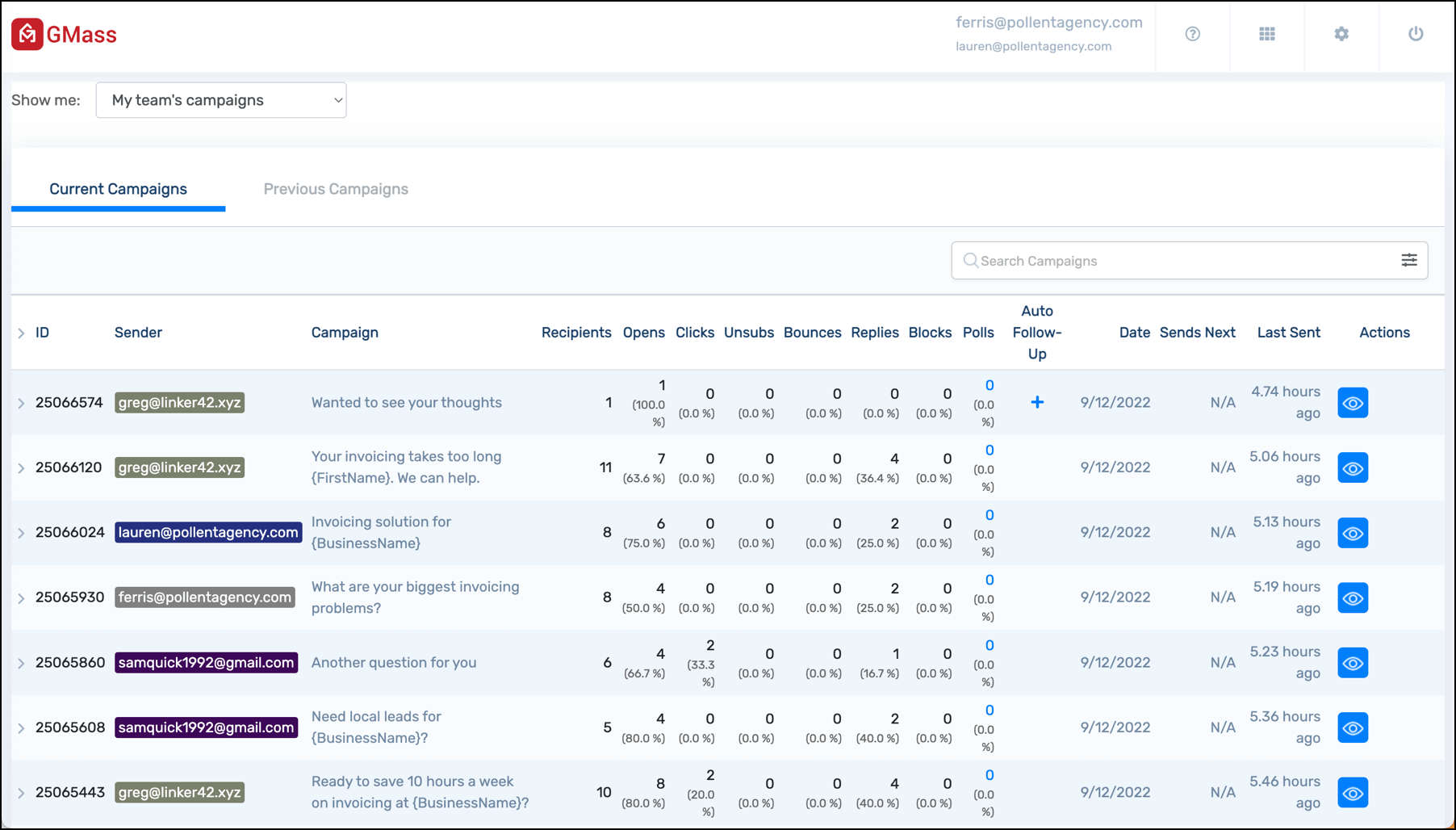
Task: Click replies value 4 for campaign 25066120
Action: (x=893, y=459)
